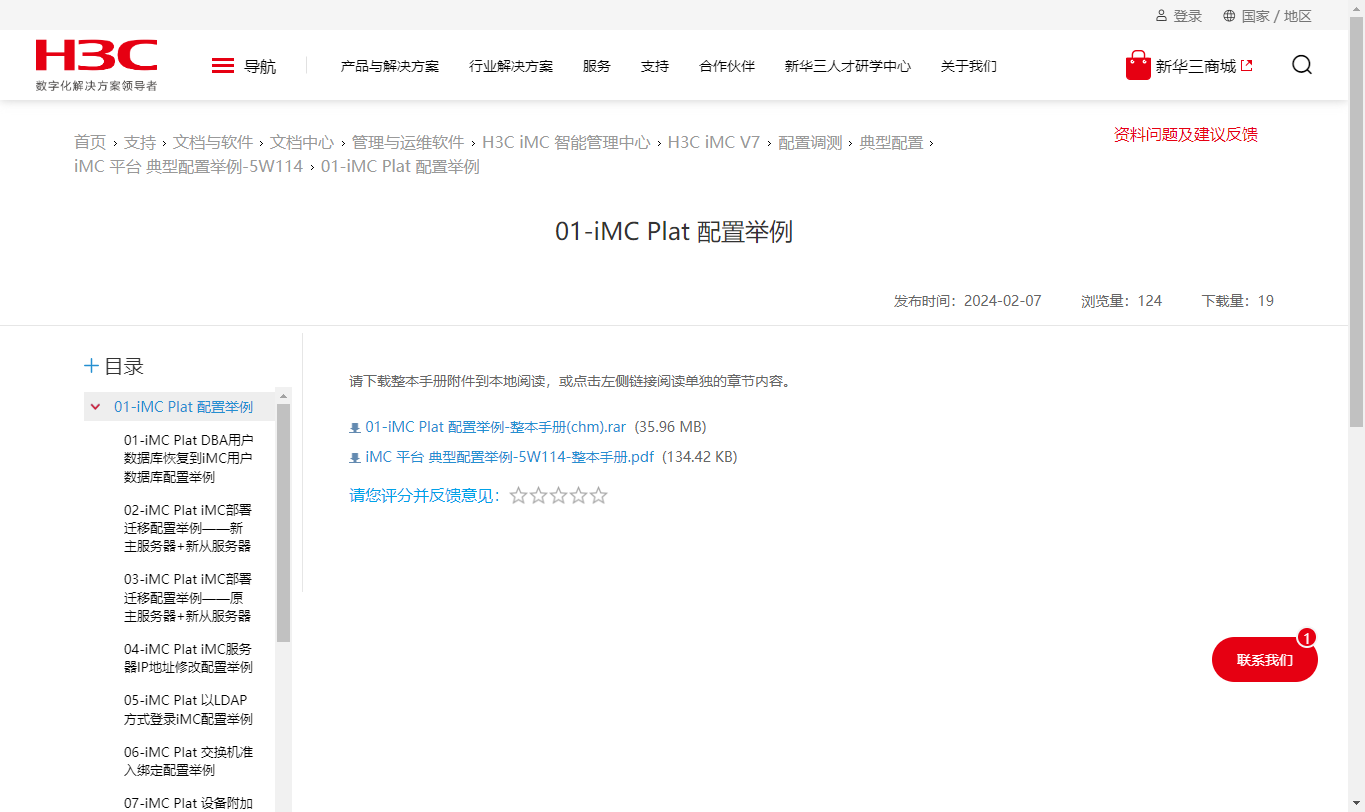
Task: Click H3C iMC V7 breadcrumb
Action: (x=714, y=142)
